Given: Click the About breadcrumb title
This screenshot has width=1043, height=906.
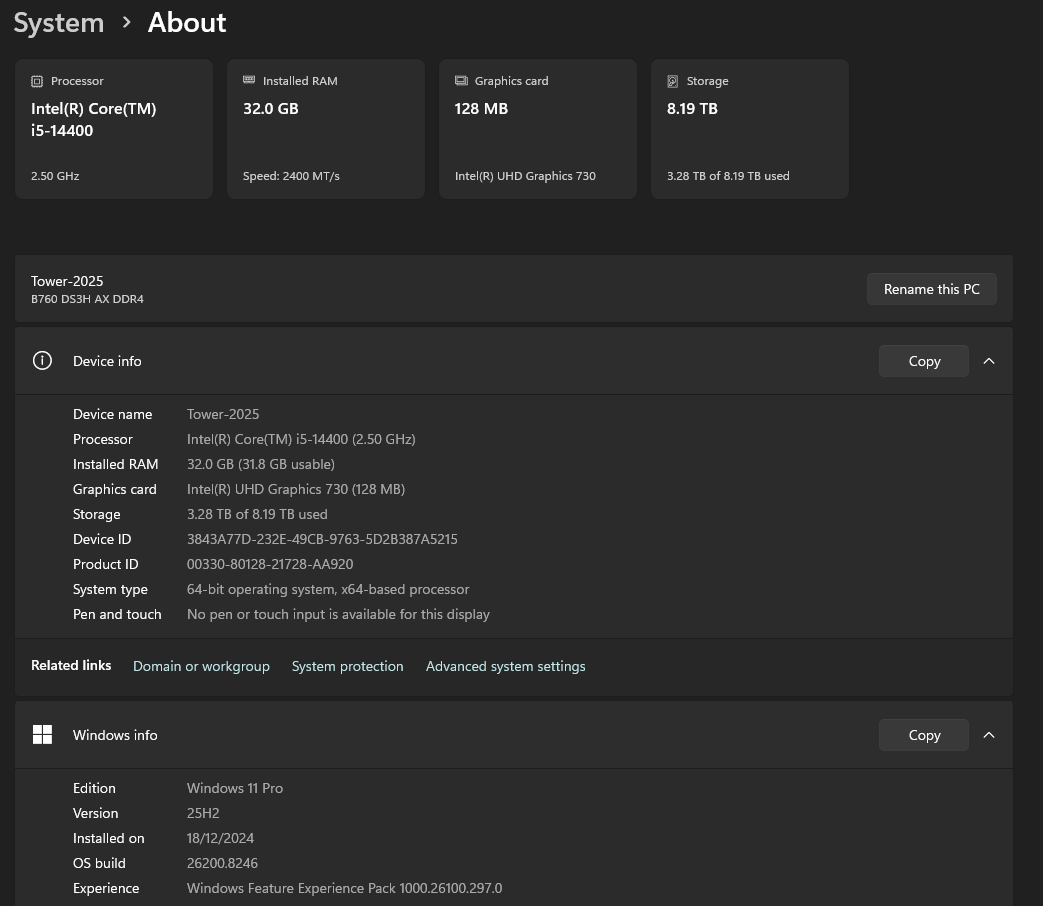Looking at the screenshot, I should pyautogui.click(x=187, y=23).
